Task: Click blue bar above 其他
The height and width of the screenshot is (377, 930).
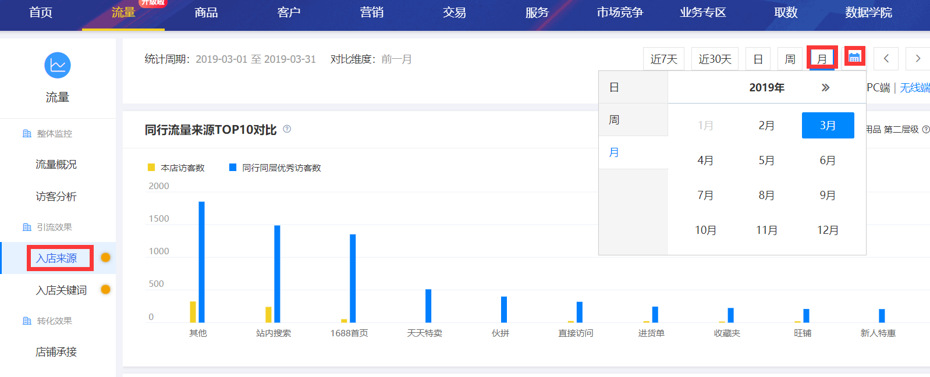Action: click(202, 261)
